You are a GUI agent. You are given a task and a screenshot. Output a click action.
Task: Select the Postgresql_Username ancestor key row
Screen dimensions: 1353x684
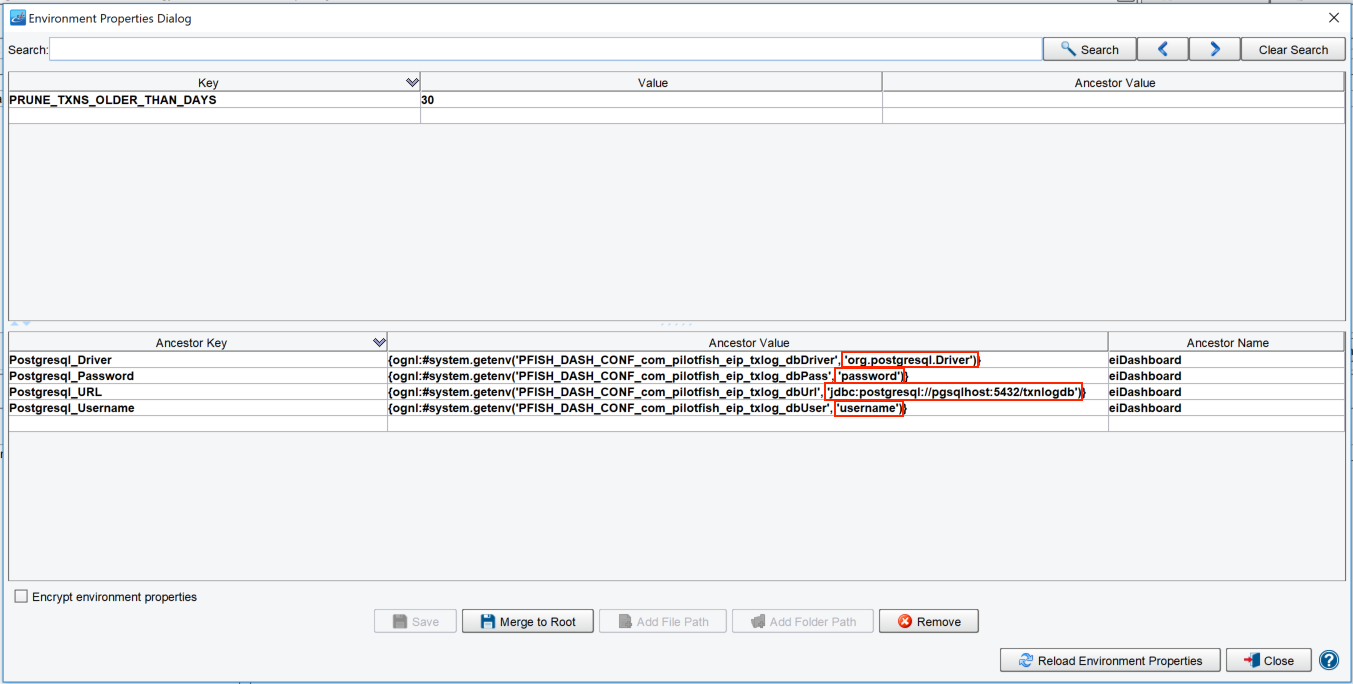[x=198, y=408]
